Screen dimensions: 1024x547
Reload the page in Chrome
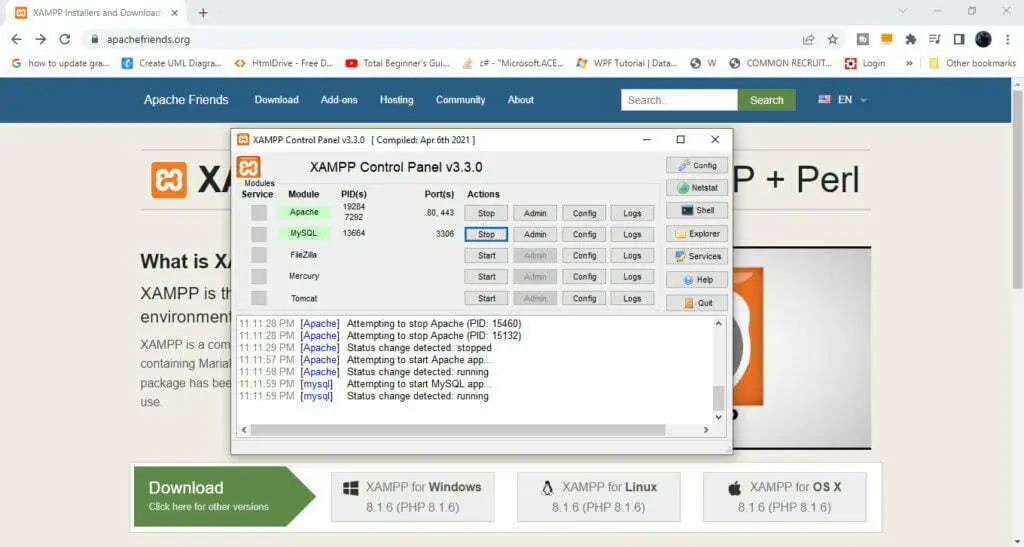click(x=65, y=39)
